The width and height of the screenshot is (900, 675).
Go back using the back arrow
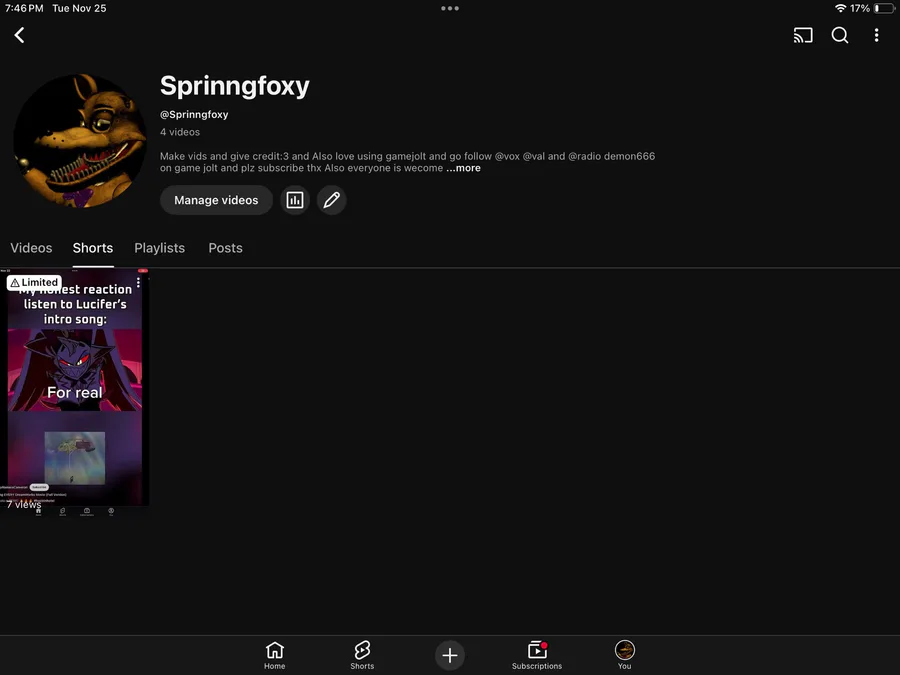[19, 35]
